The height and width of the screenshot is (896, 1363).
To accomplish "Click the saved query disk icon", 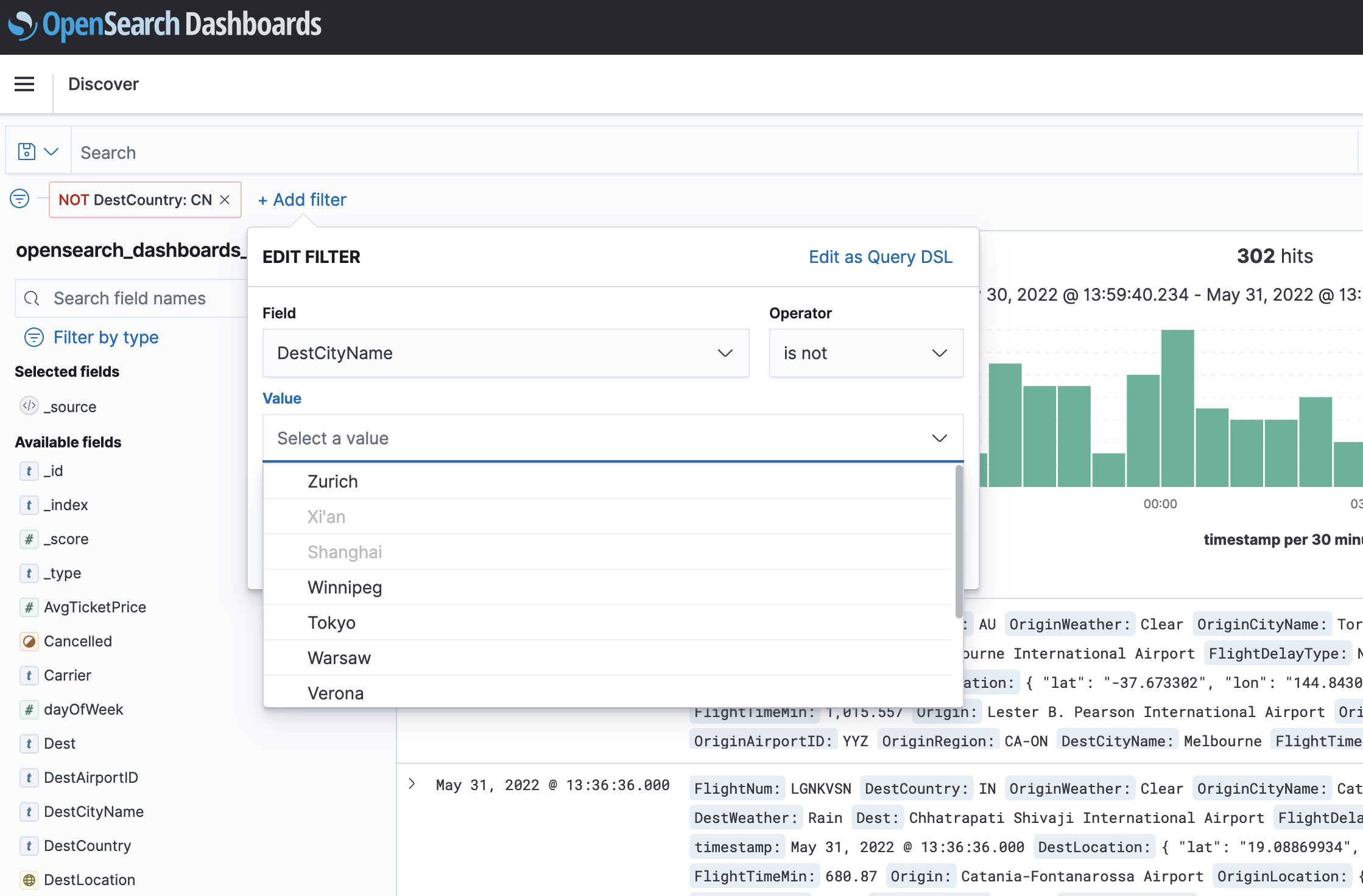I will (27, 152).
